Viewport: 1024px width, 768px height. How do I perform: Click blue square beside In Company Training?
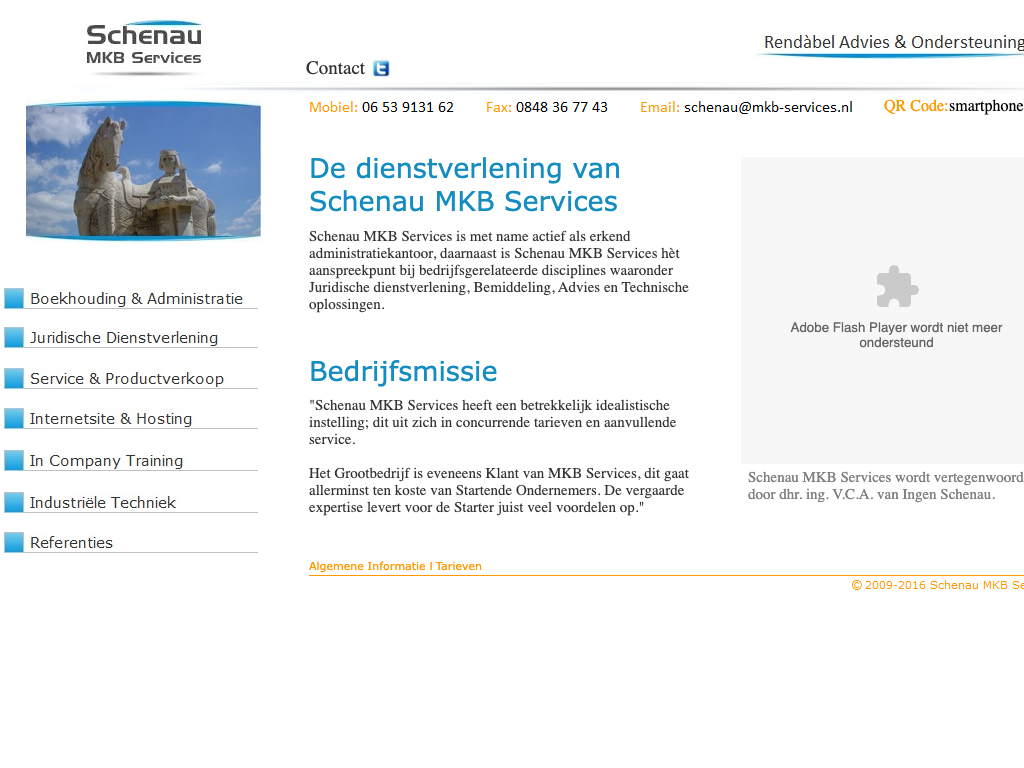[x=14, y=460]
